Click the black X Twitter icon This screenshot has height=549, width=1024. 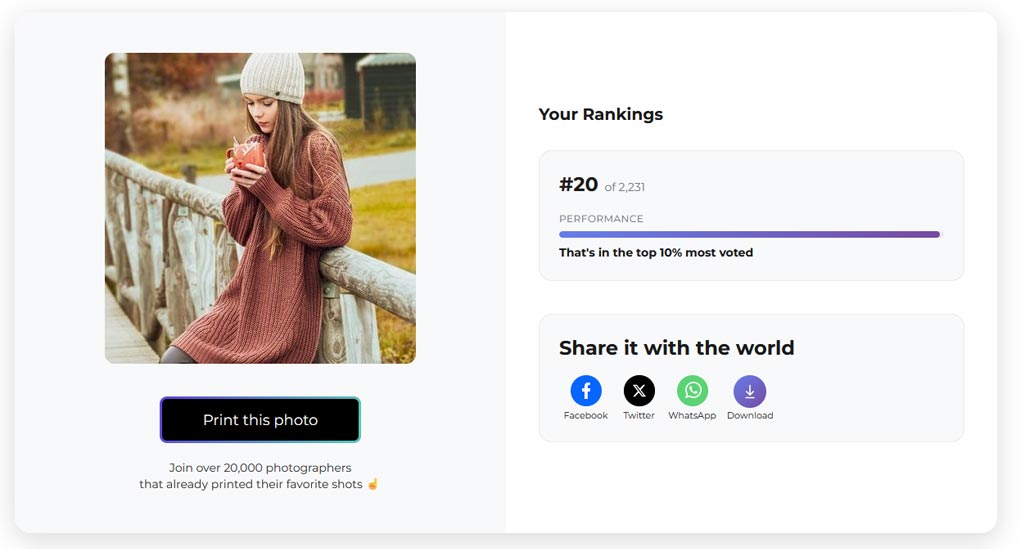(639, 391)
